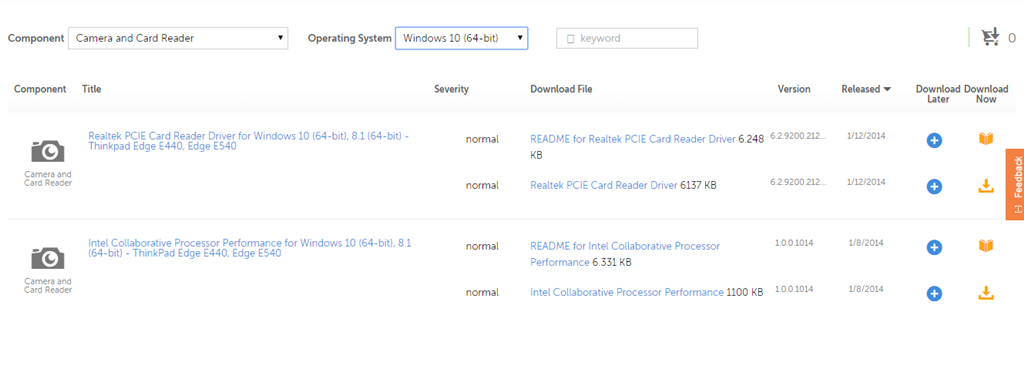The image size is (1024, 375).
Task: Add Realtek PCIE Card Reader Driver to download later
Action: [x=934, y=187]
